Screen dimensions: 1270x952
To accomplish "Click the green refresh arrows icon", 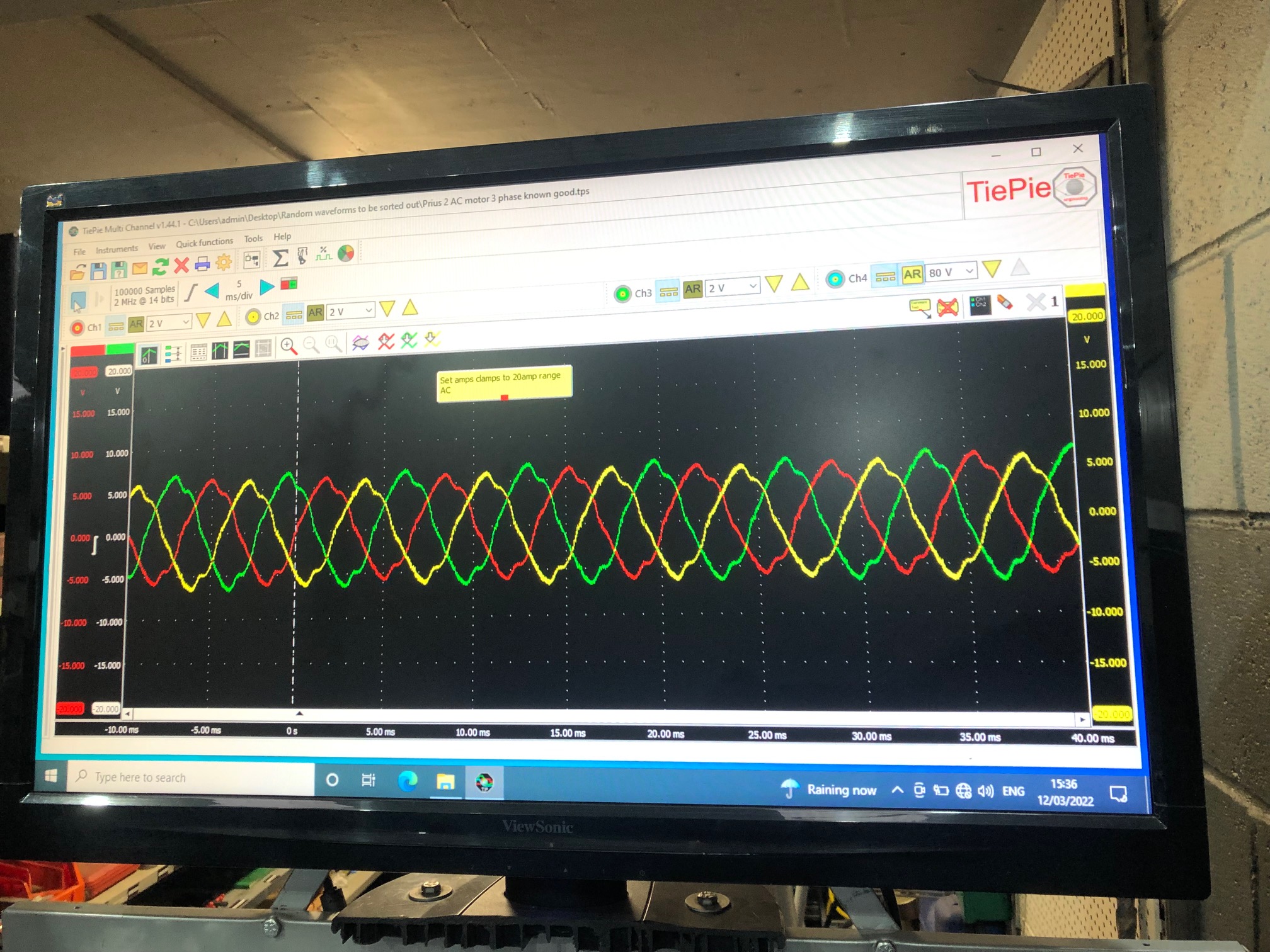I will 160,267.
